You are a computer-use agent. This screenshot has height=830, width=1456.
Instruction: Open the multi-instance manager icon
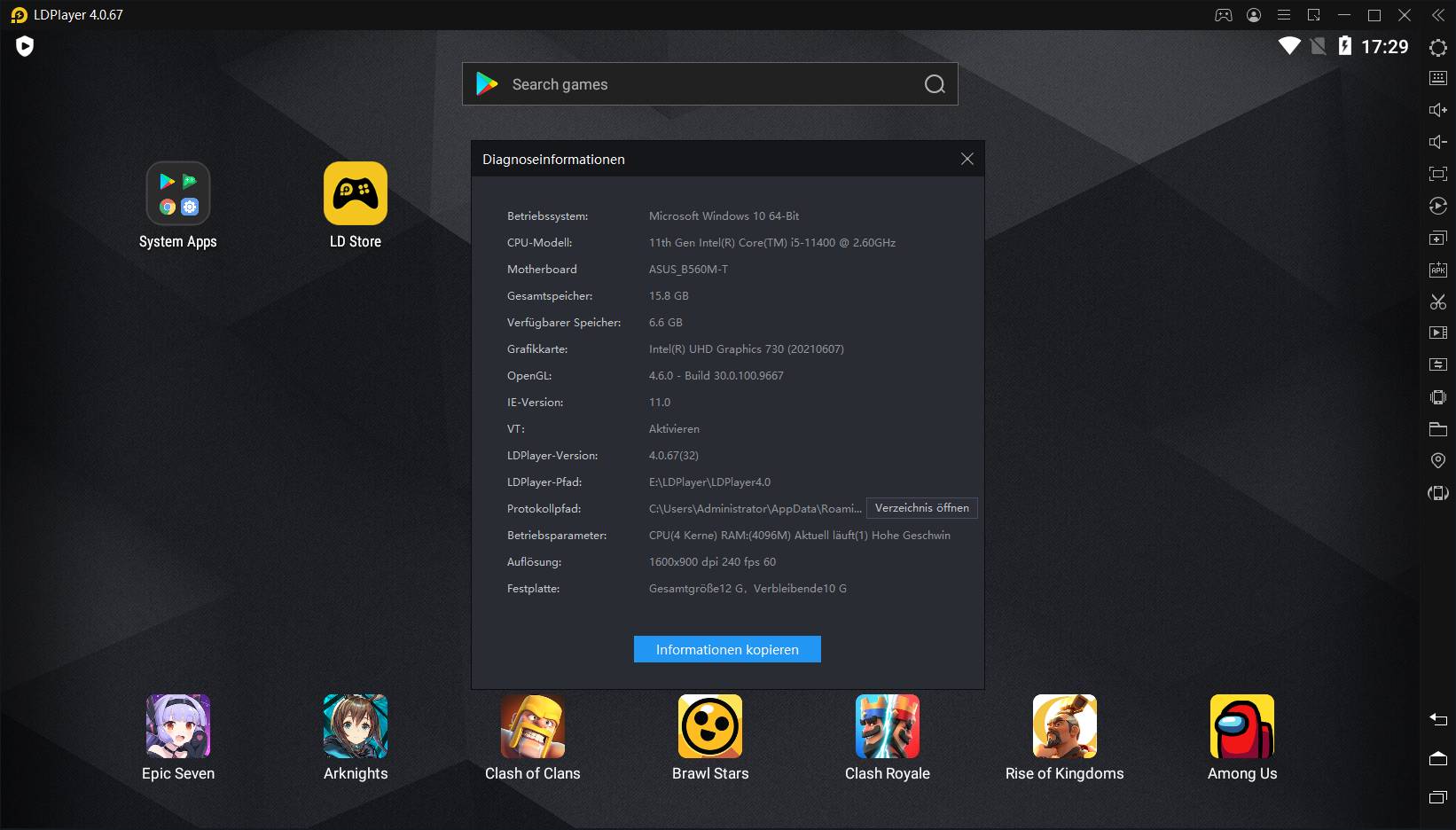tap(1438, 238)
